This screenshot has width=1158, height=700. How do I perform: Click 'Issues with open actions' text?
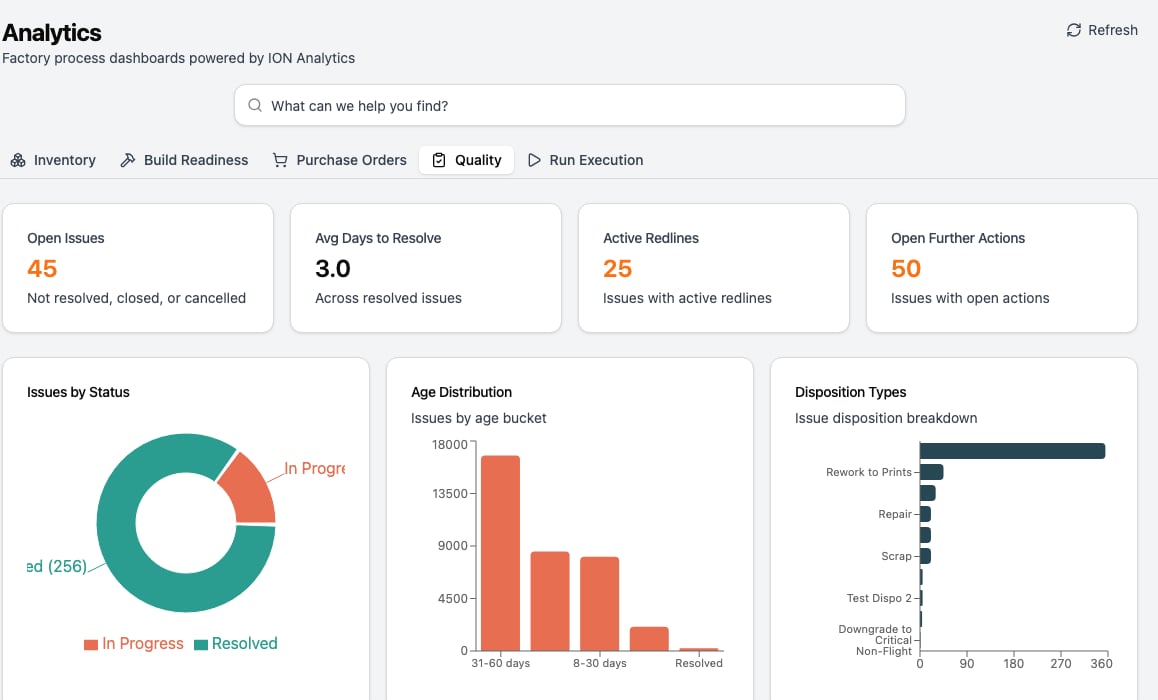tap(970, 298)
